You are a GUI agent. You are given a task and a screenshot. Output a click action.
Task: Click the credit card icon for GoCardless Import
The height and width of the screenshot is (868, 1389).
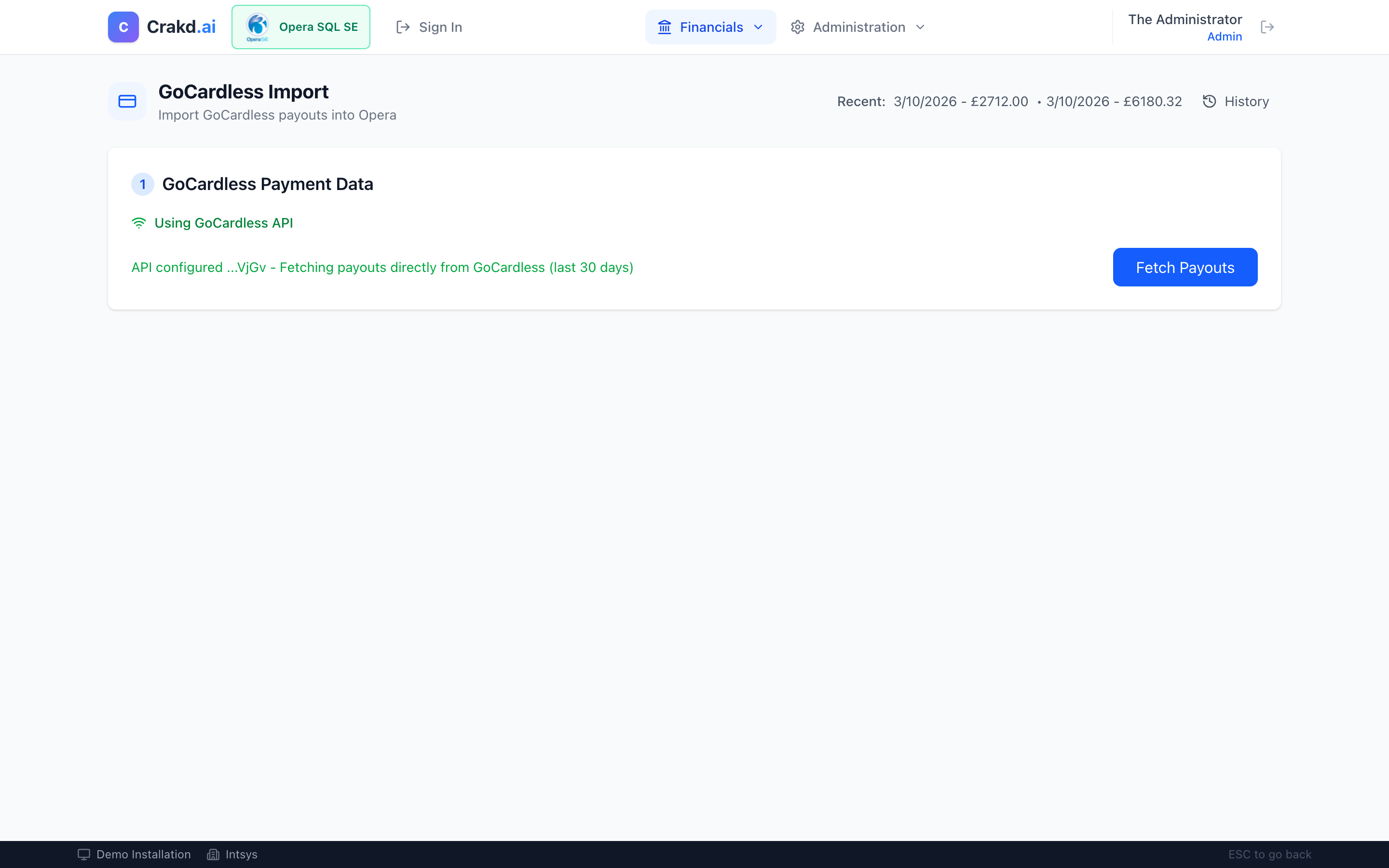click(127, 101)
